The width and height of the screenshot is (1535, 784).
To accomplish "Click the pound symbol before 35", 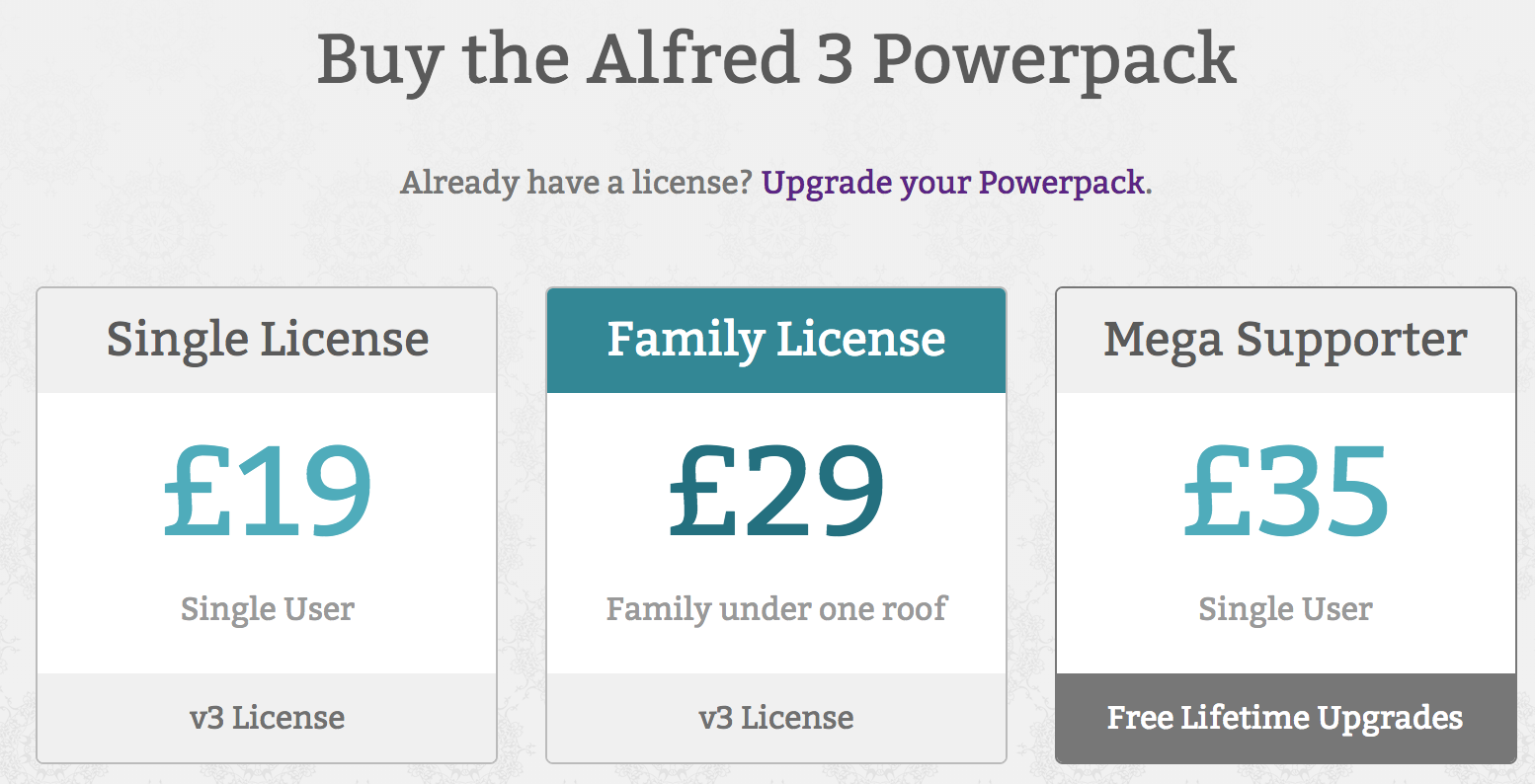I will point(1219,491).
